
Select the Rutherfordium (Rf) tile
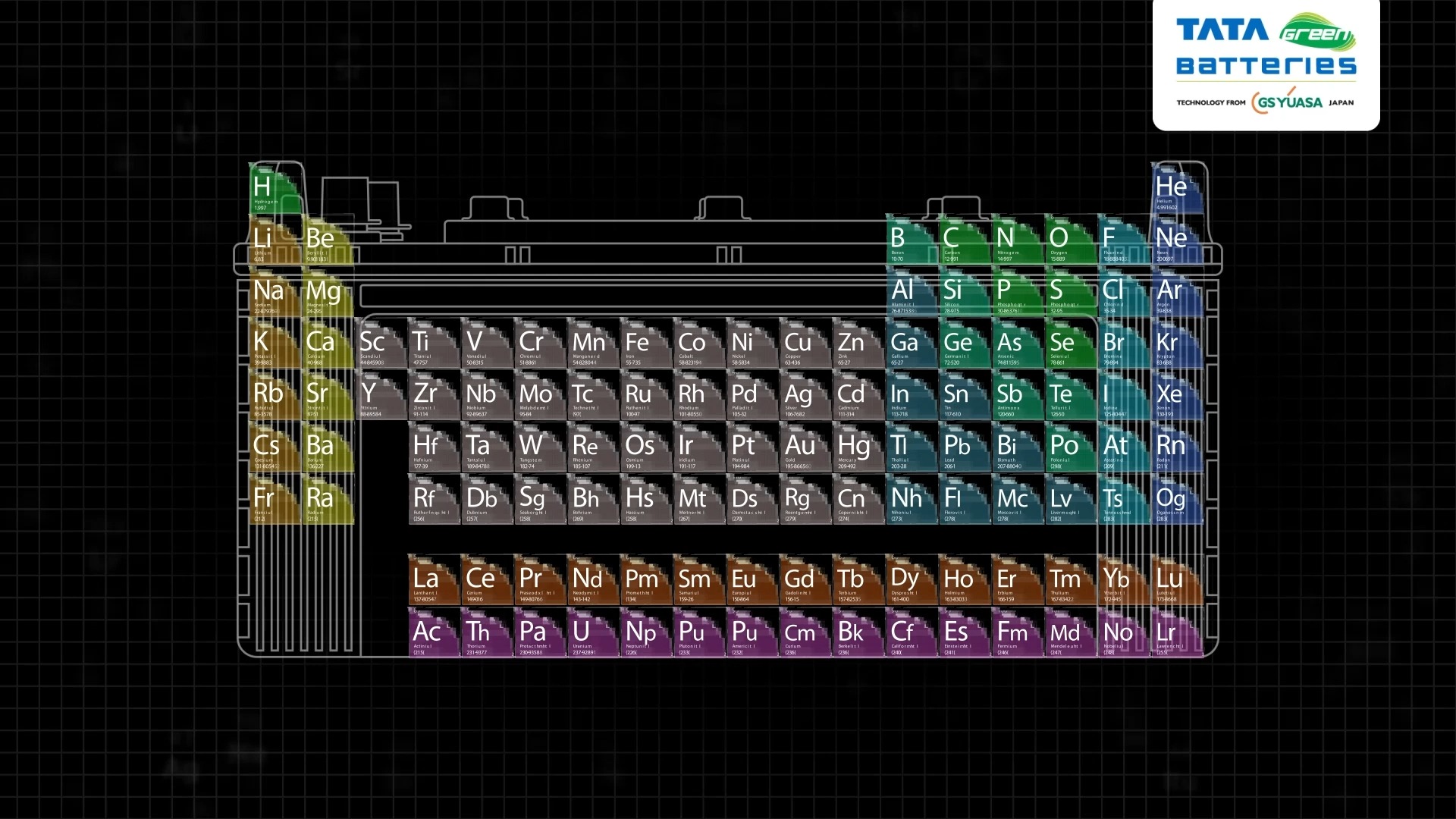[x=435, y=499]
